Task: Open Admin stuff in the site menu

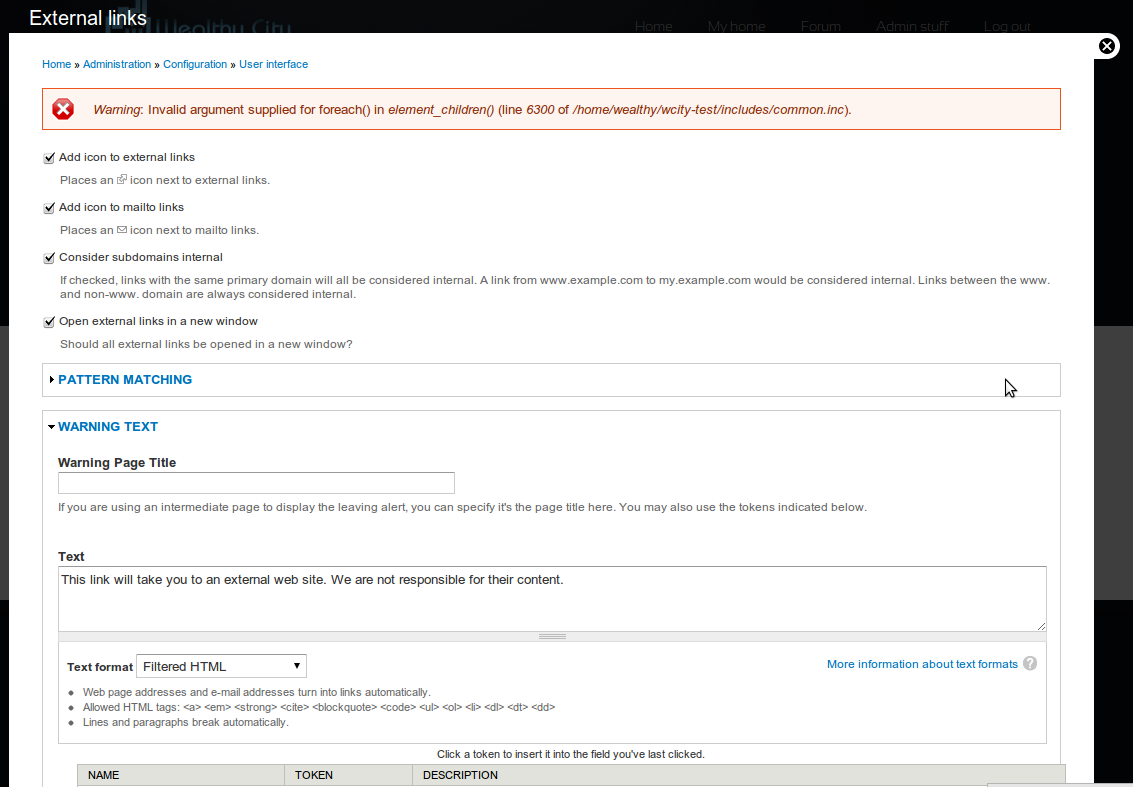Action: click(x=912, y=26)
